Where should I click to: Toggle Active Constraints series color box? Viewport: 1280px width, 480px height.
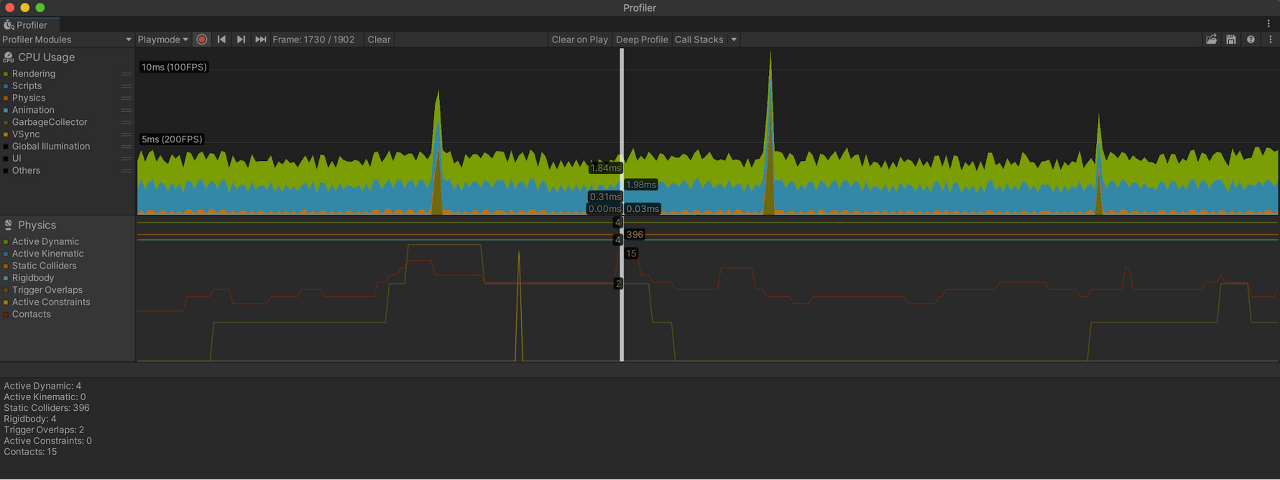point(6,302)
